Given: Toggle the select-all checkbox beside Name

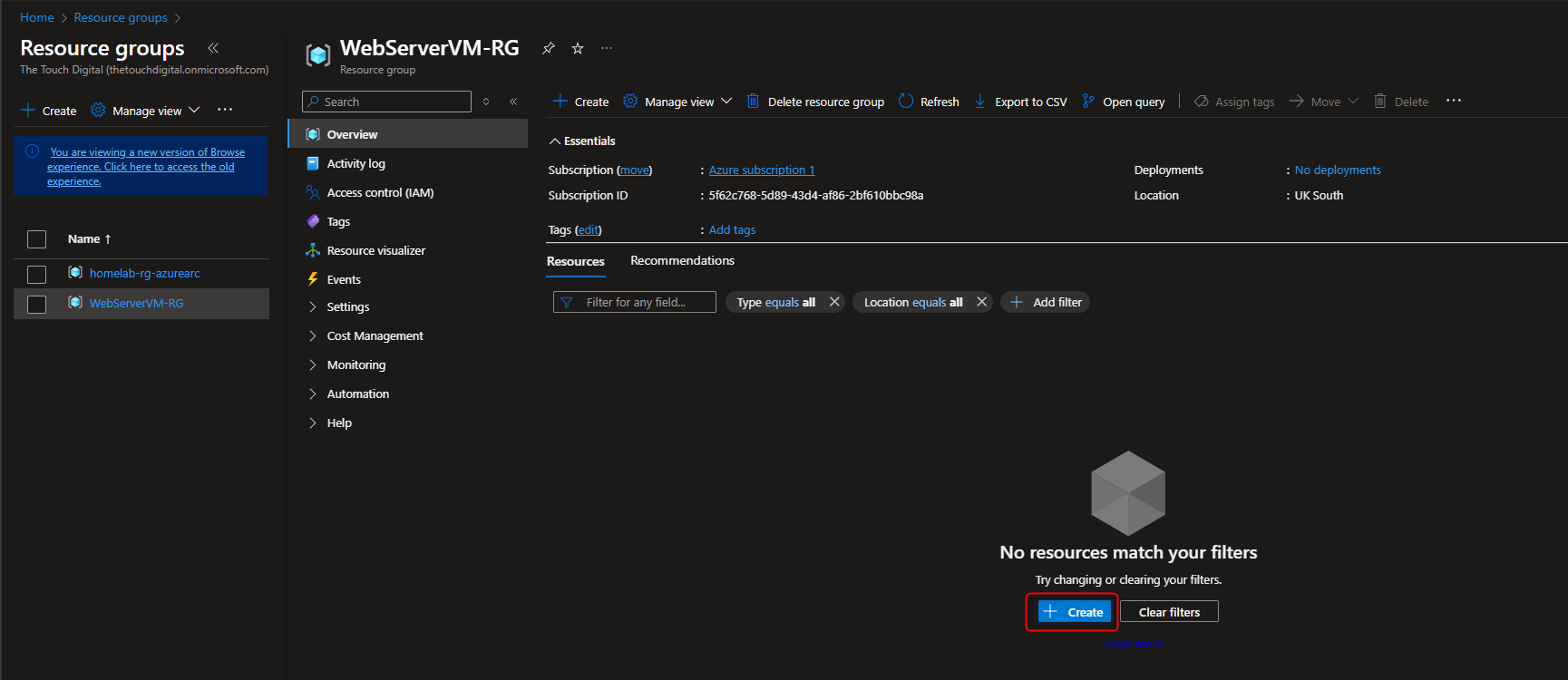Looking at the screenshot, I should pyautogui.click(x=36, y=239).
